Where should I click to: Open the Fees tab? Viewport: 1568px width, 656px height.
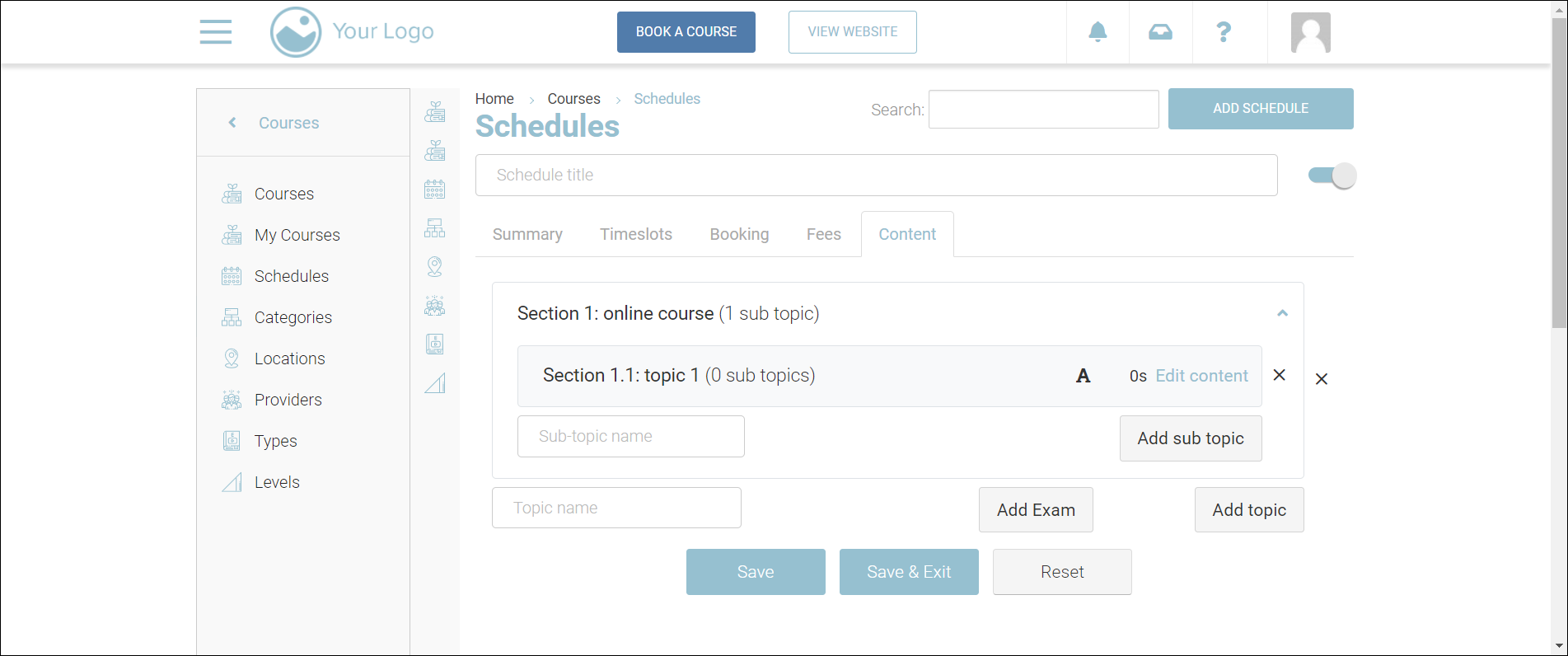pyautogui.click(x=823, y=235)
